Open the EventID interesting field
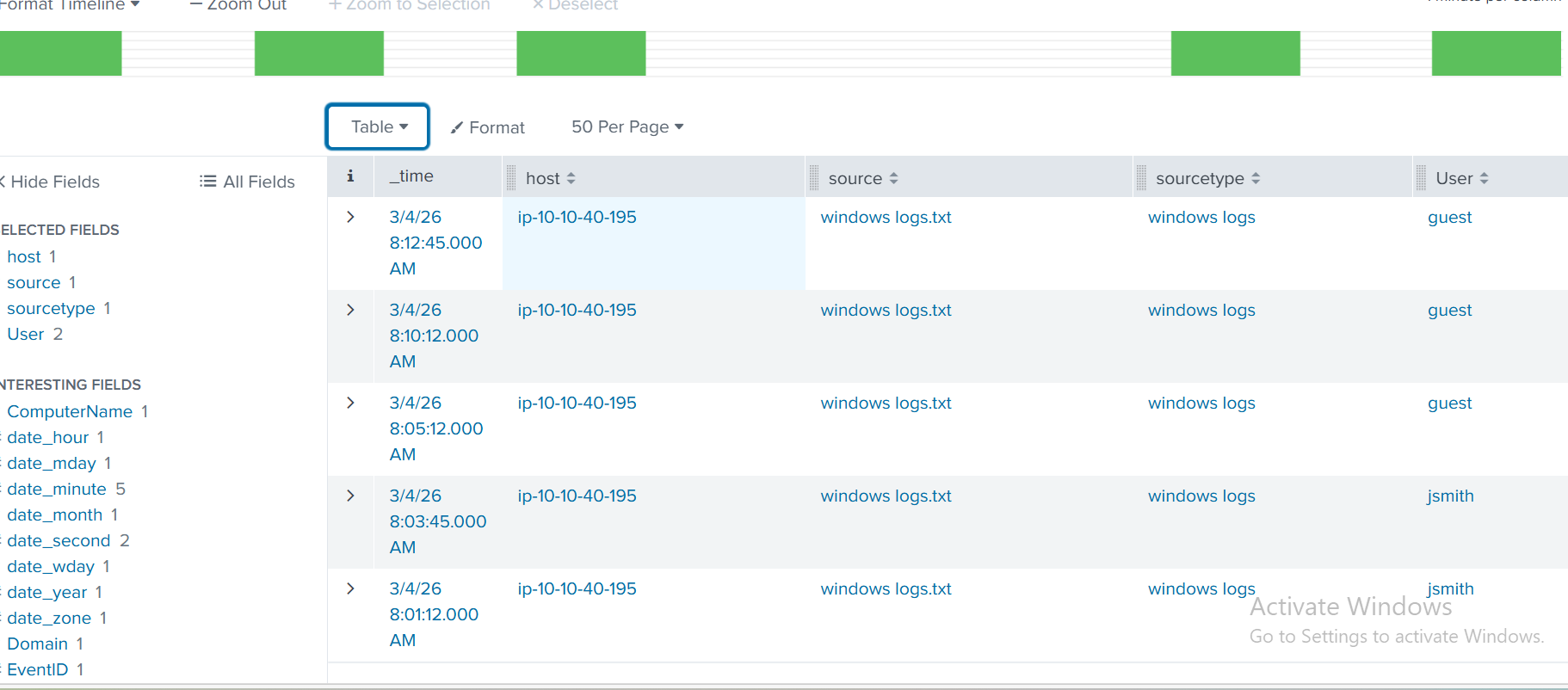 (37, 669)
